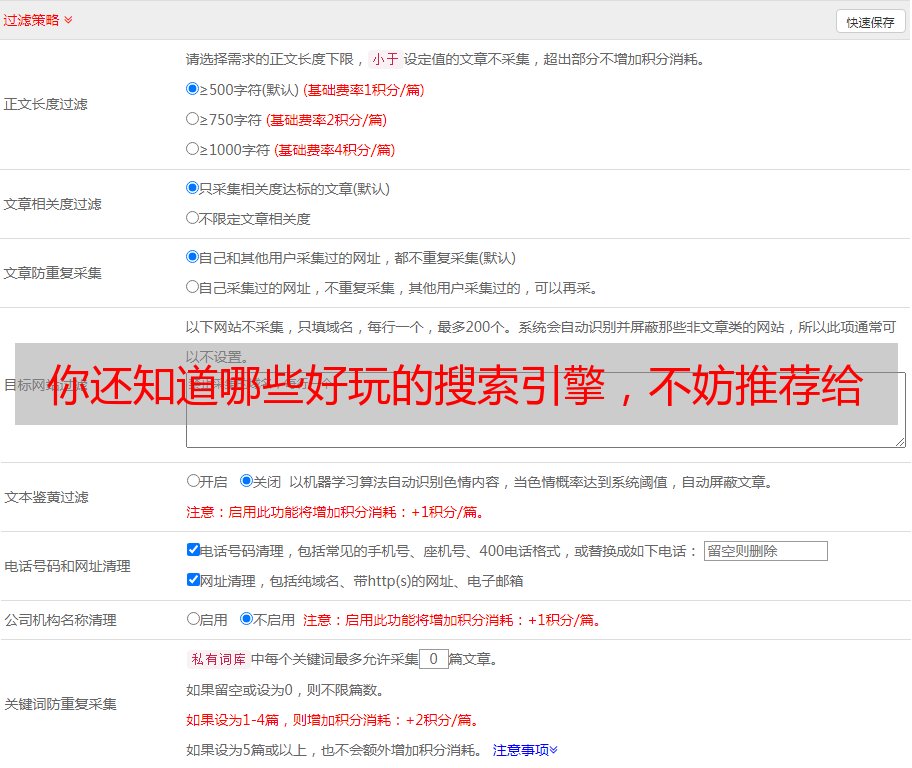Toggle the 电话号码清理 checkbox
This screenshot has height=768, width=912.
(194, 550)
